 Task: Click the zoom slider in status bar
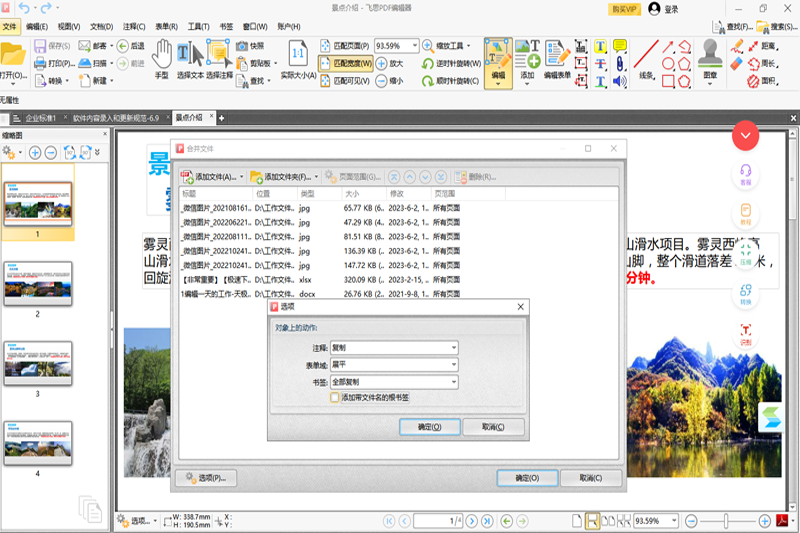[x=728, y=521]
